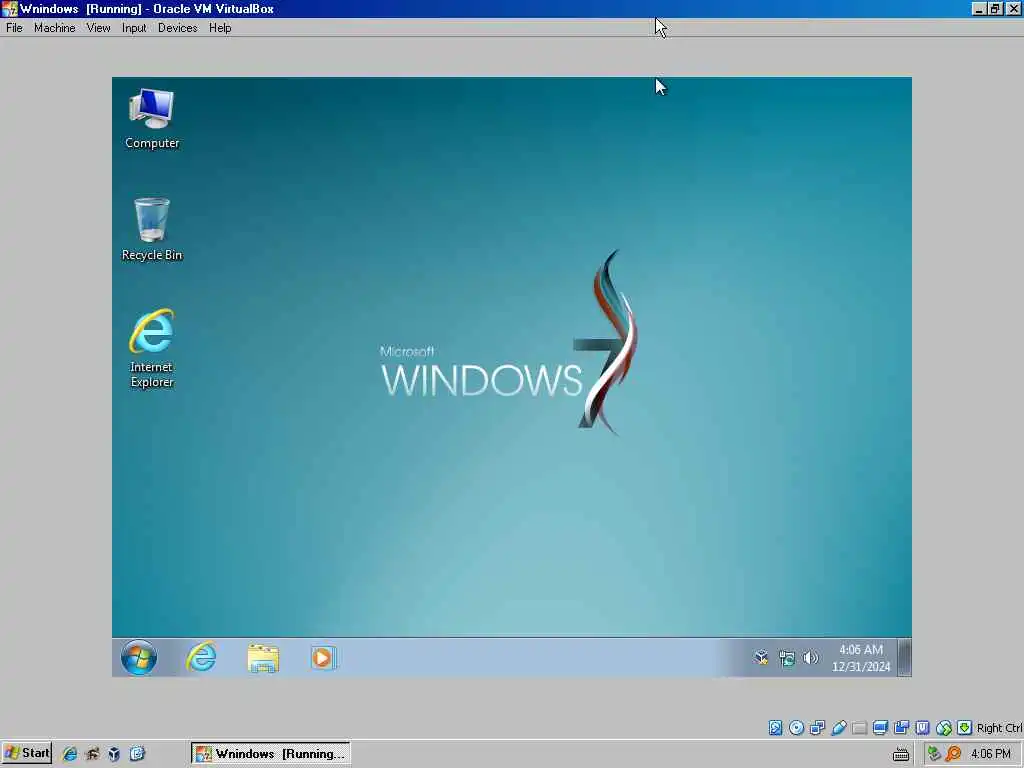Click the mouse integration status icon

point(944,728)
